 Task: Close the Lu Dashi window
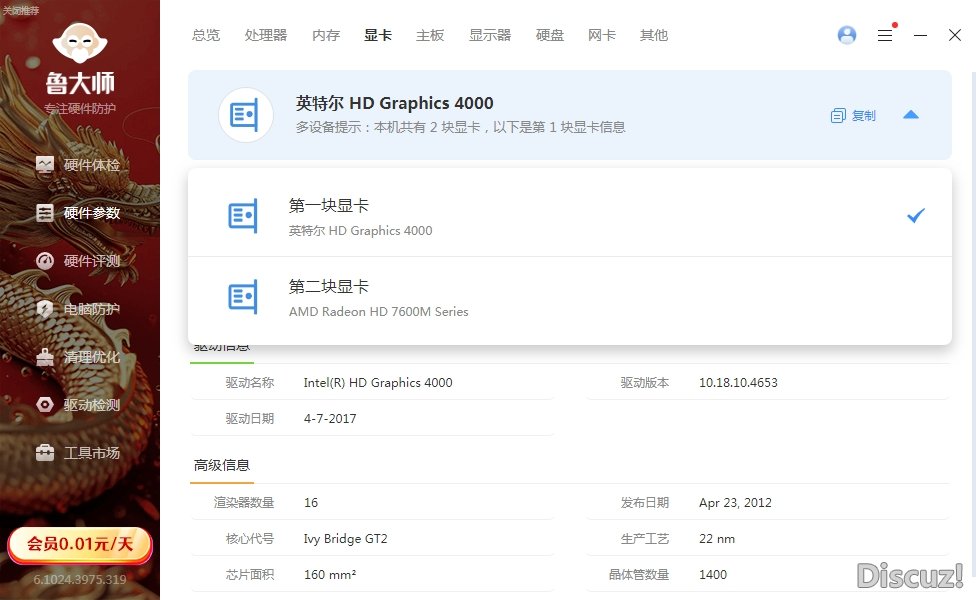[954, 35]
